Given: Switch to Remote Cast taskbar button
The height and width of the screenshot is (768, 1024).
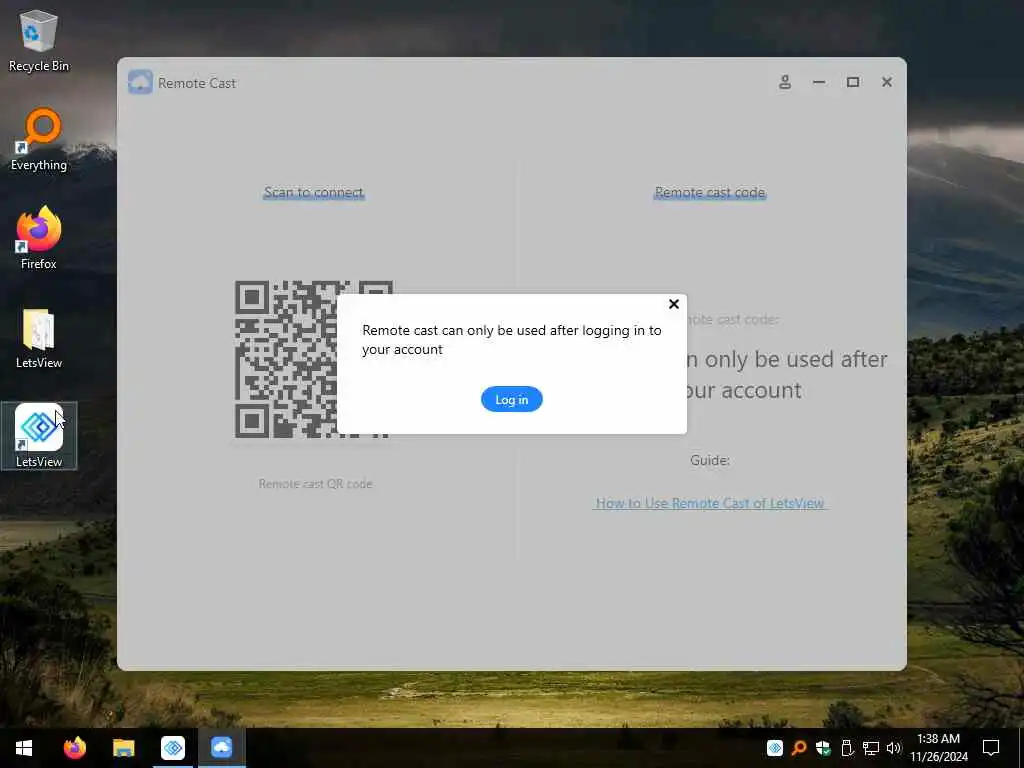Looking at the screenshot, I should (x=221, y=748).
